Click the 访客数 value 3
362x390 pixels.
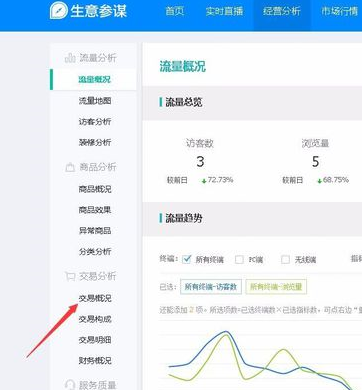pos(200,162)
